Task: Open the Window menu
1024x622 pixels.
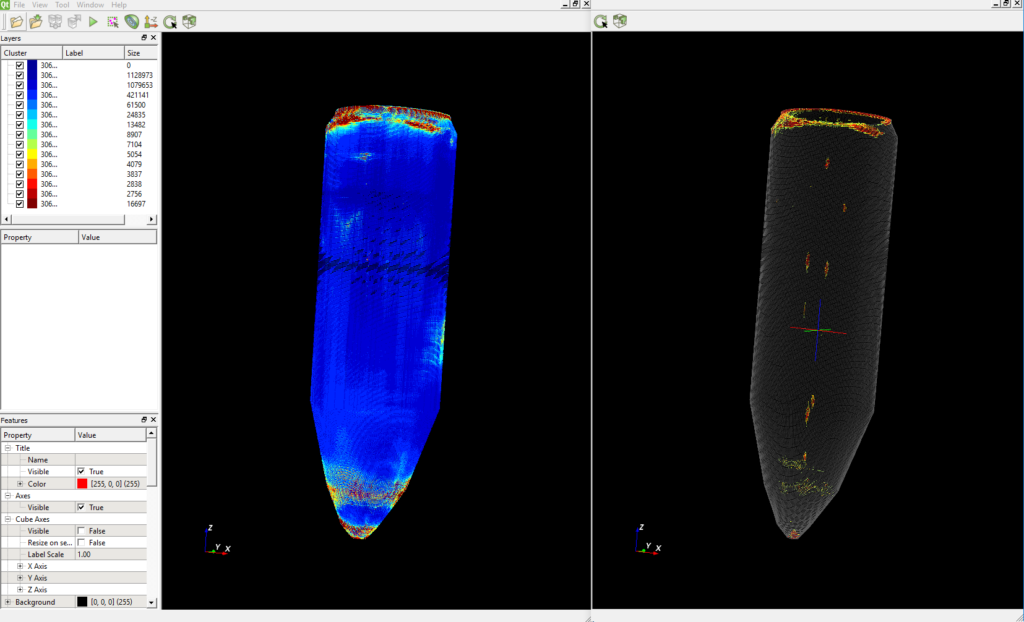Action: pos(90,5)
